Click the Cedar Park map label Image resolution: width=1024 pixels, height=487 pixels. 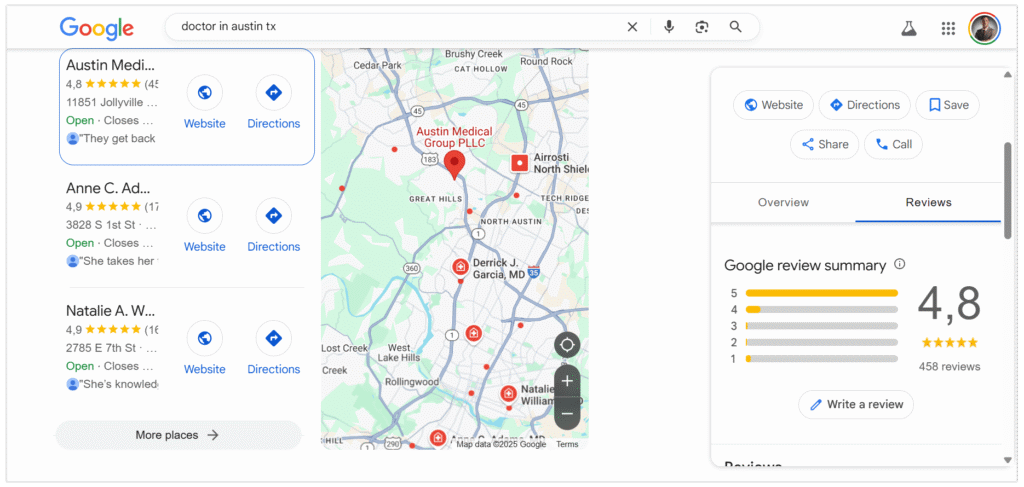[x=377, y=65]
